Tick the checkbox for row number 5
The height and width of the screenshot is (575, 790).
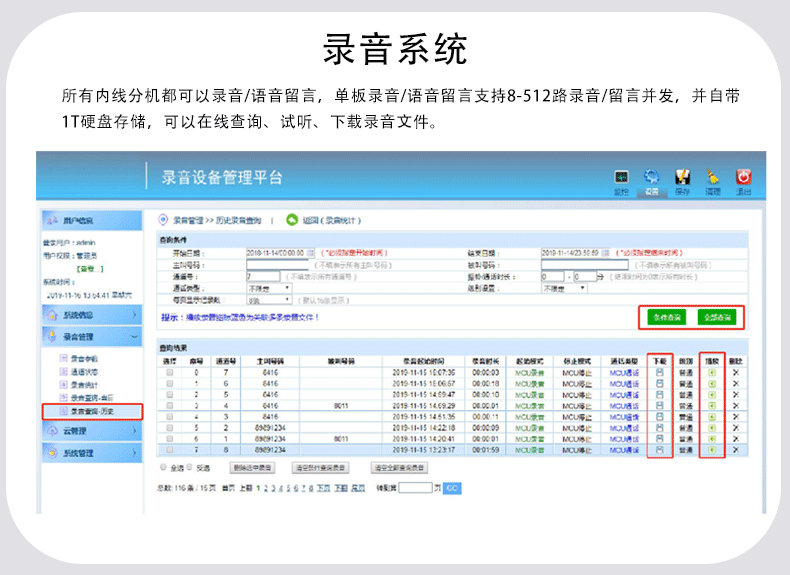point(170,428)
